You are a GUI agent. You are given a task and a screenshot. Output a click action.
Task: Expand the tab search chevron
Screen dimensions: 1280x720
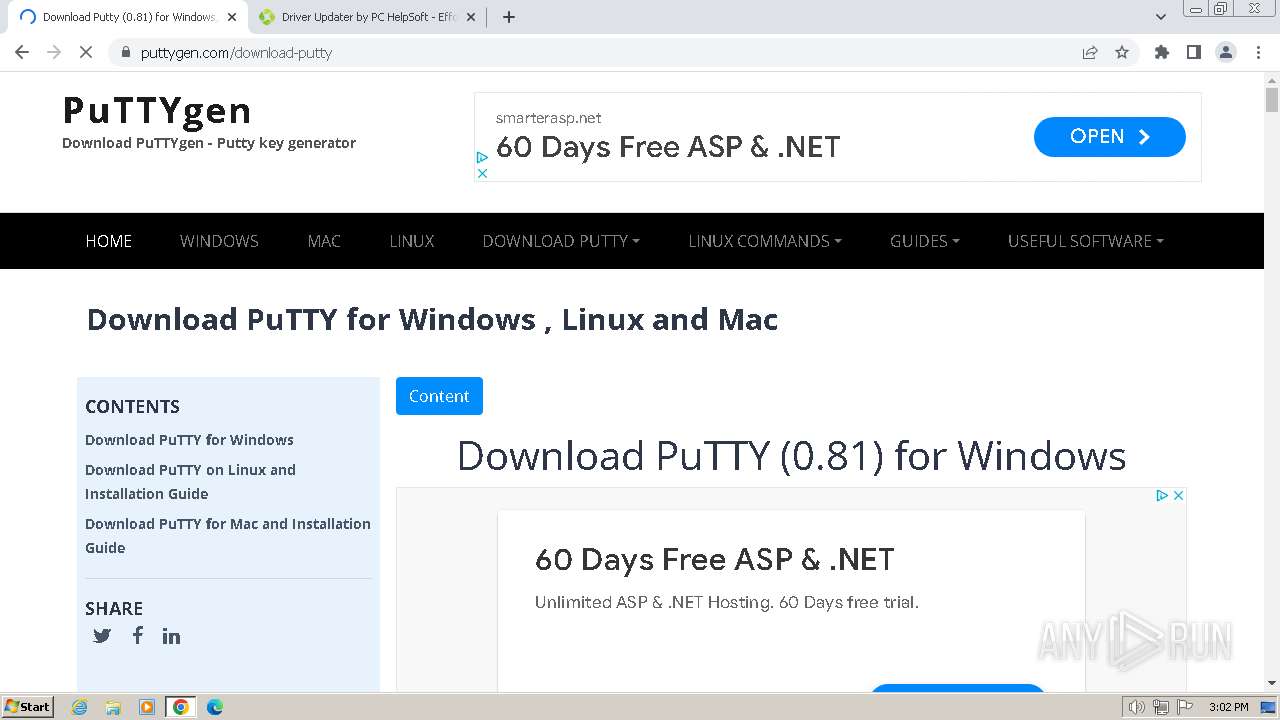1161,17
